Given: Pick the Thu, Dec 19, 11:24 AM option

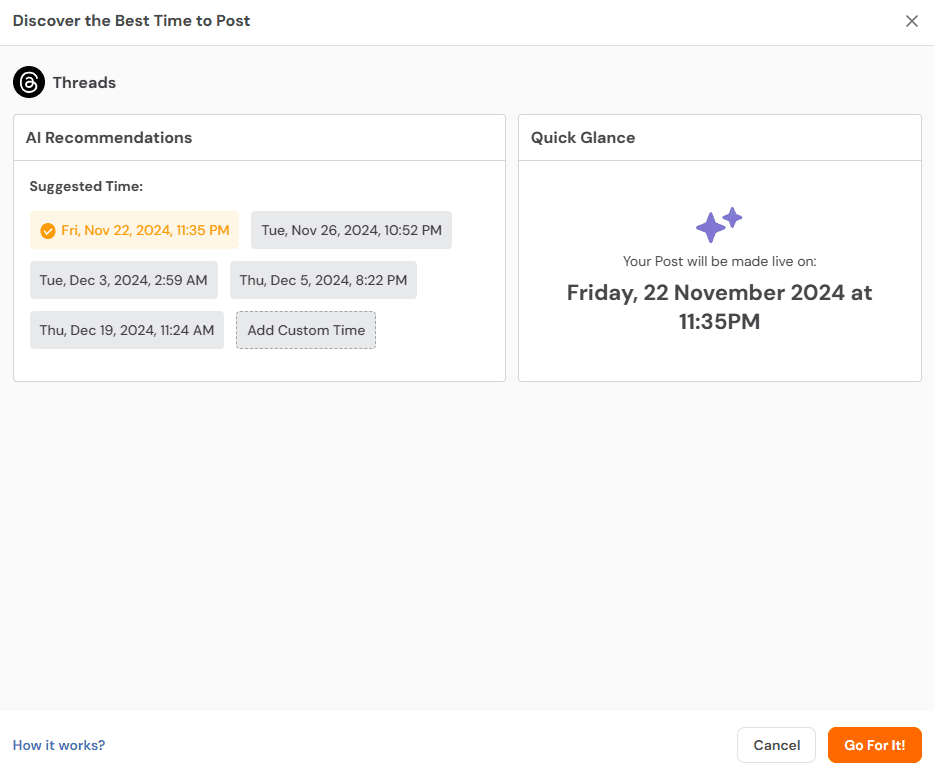Looking at the screenshot, I should (126, 330).
